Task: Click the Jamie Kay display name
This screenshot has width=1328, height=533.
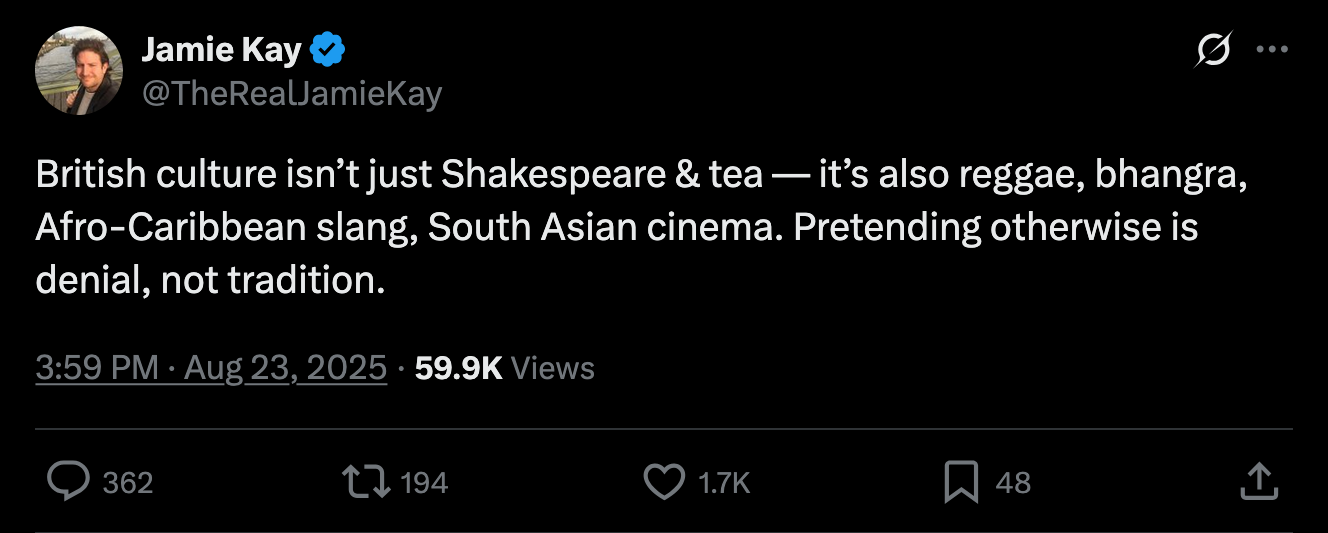Action: (221, 47)
